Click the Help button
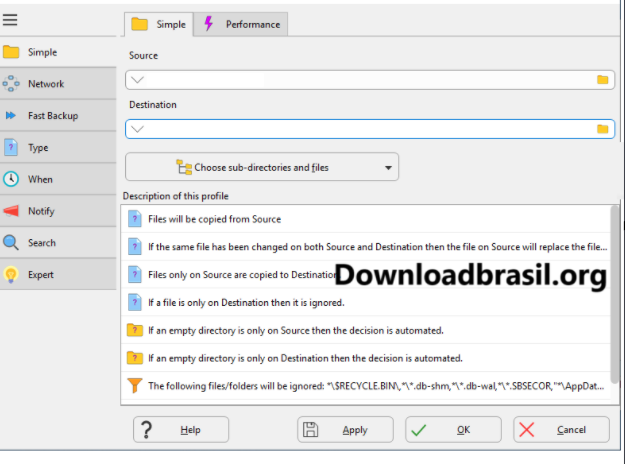This screenshot has height=464, width=625. [x=181, y=430]
